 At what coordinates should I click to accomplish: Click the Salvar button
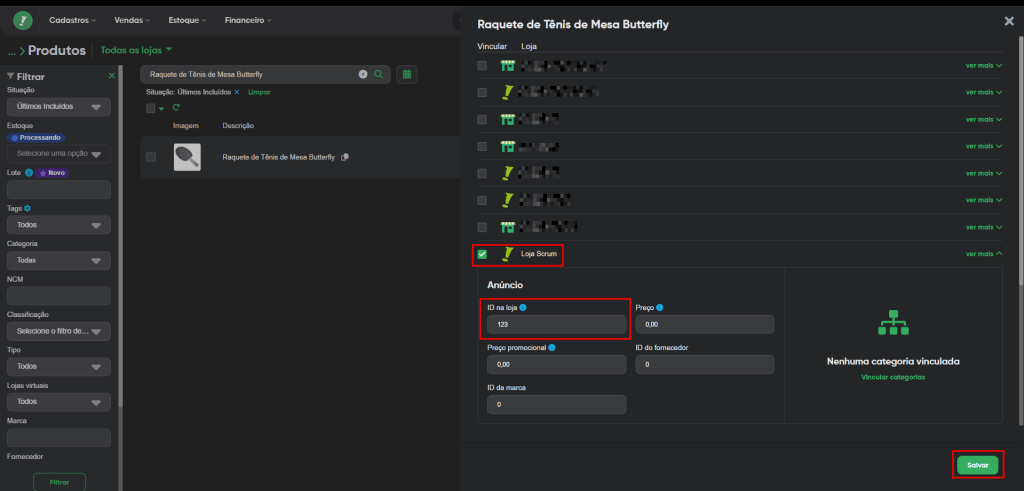(977, 465)
